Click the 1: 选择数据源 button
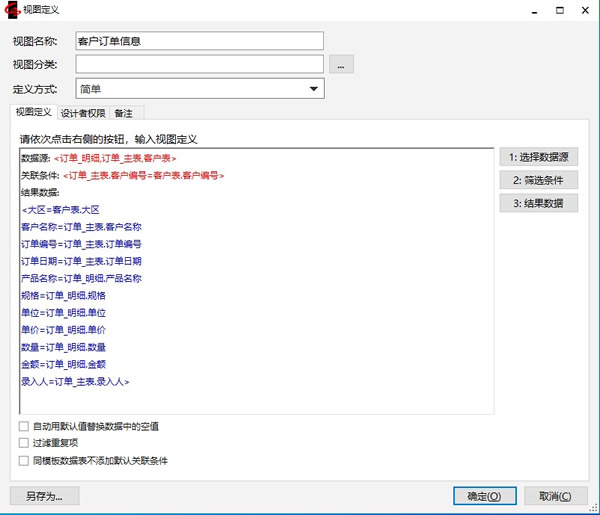The height and width of the screenshot is (515, 600). [x=539, y=157]
